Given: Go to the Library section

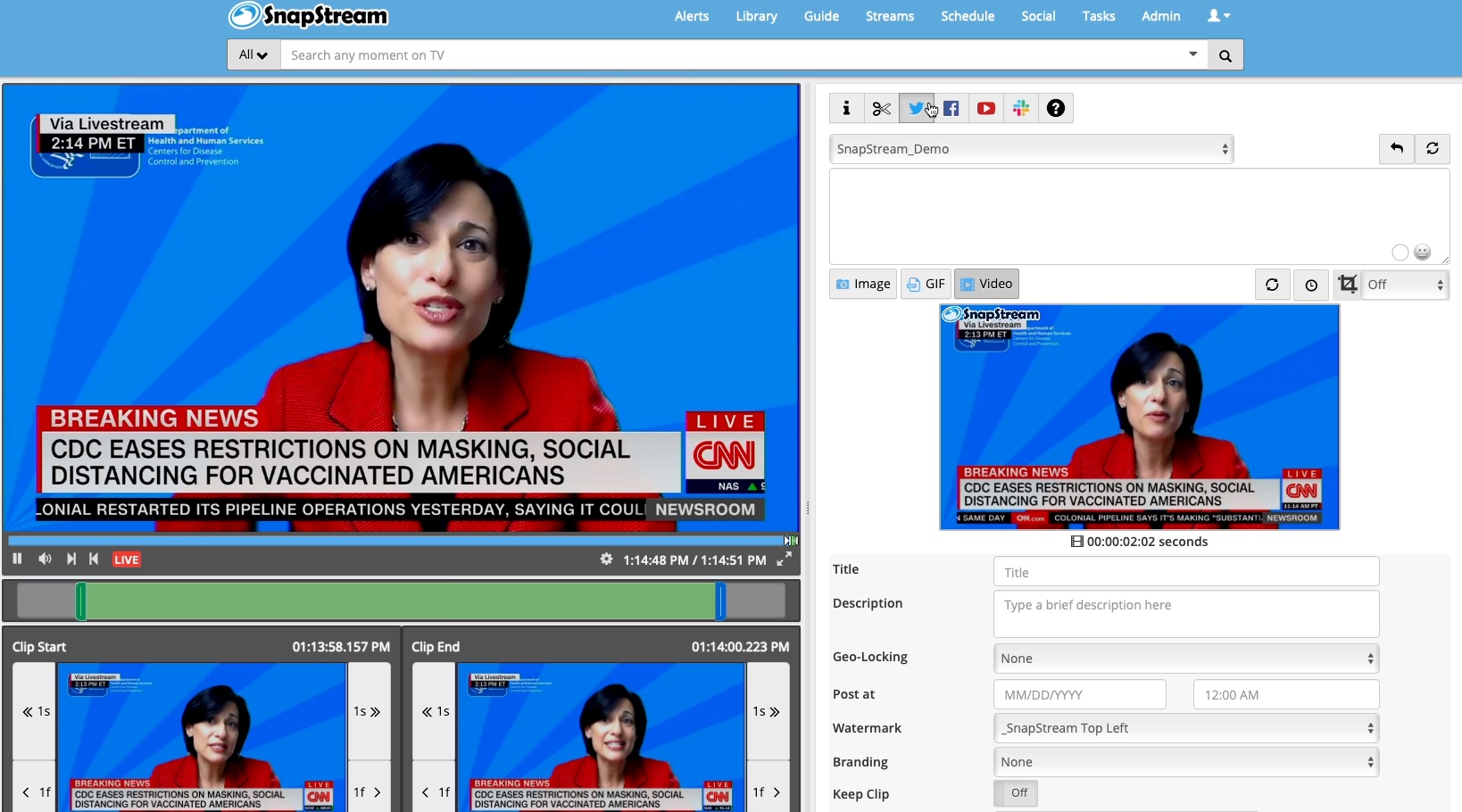Looking at the screenshot, I should click(755, 16).
